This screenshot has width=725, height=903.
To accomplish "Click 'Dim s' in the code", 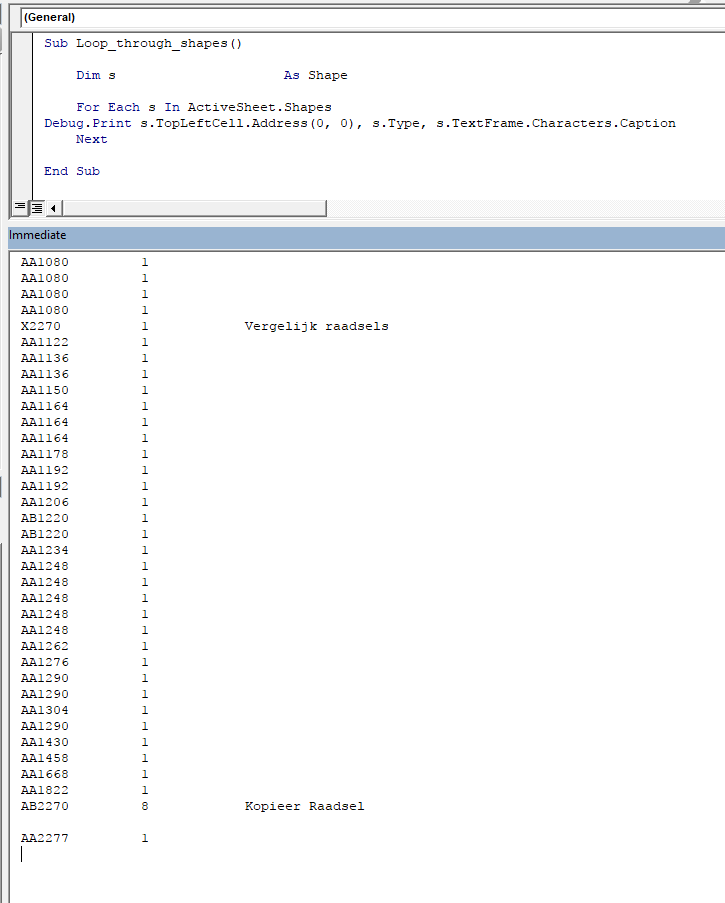I will (x=96, y=75).
